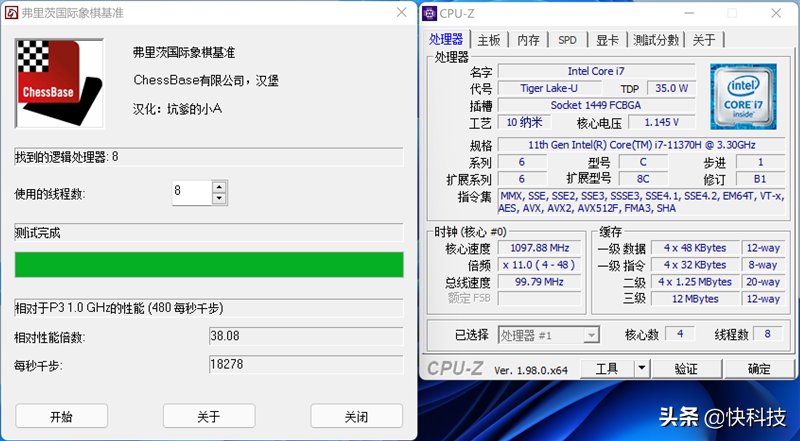Viewport: 800px width, 441px height.
Task: Click the green benchmark progress bar
Action: (209, 264)
